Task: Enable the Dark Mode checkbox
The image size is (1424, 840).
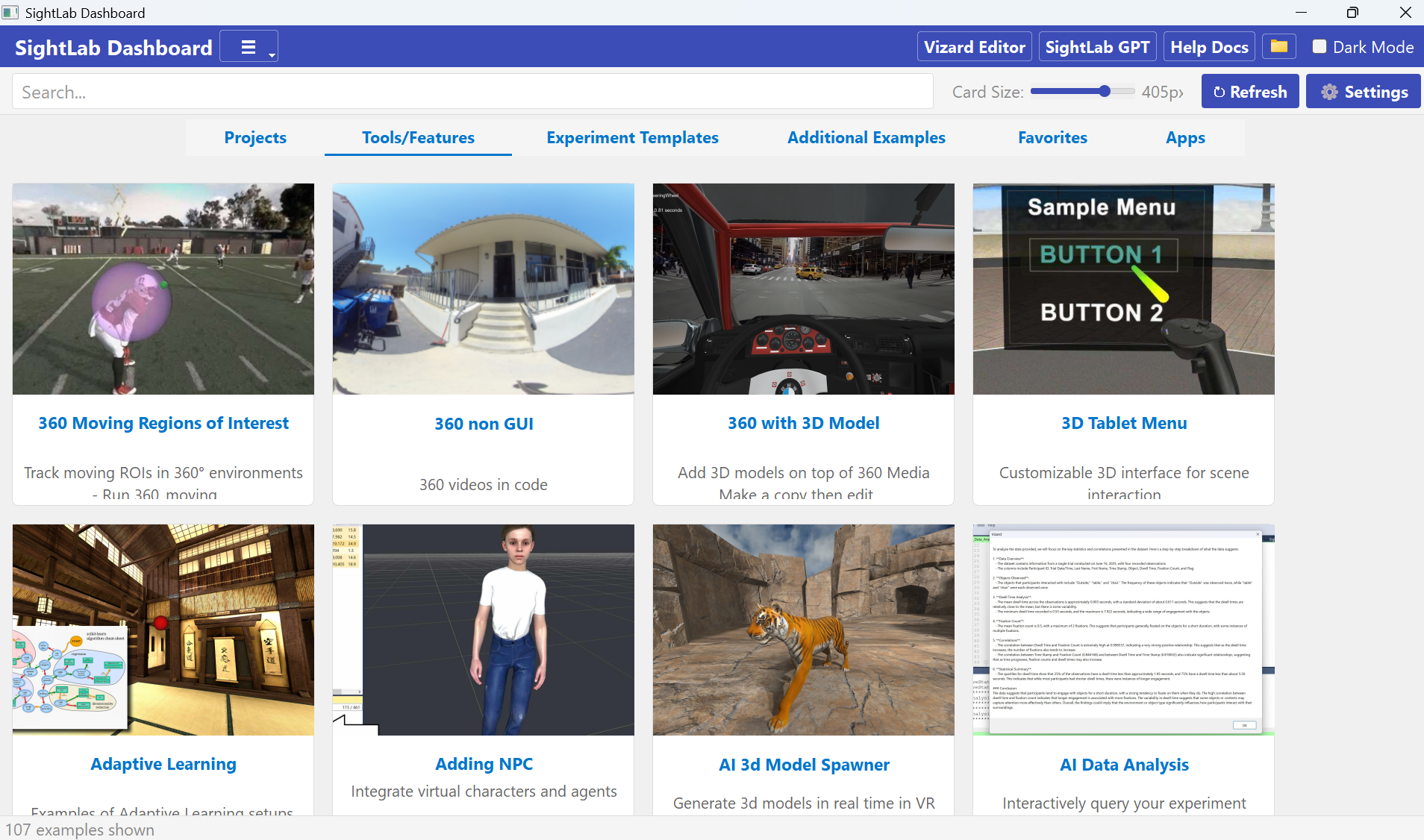Action: 1320,47
